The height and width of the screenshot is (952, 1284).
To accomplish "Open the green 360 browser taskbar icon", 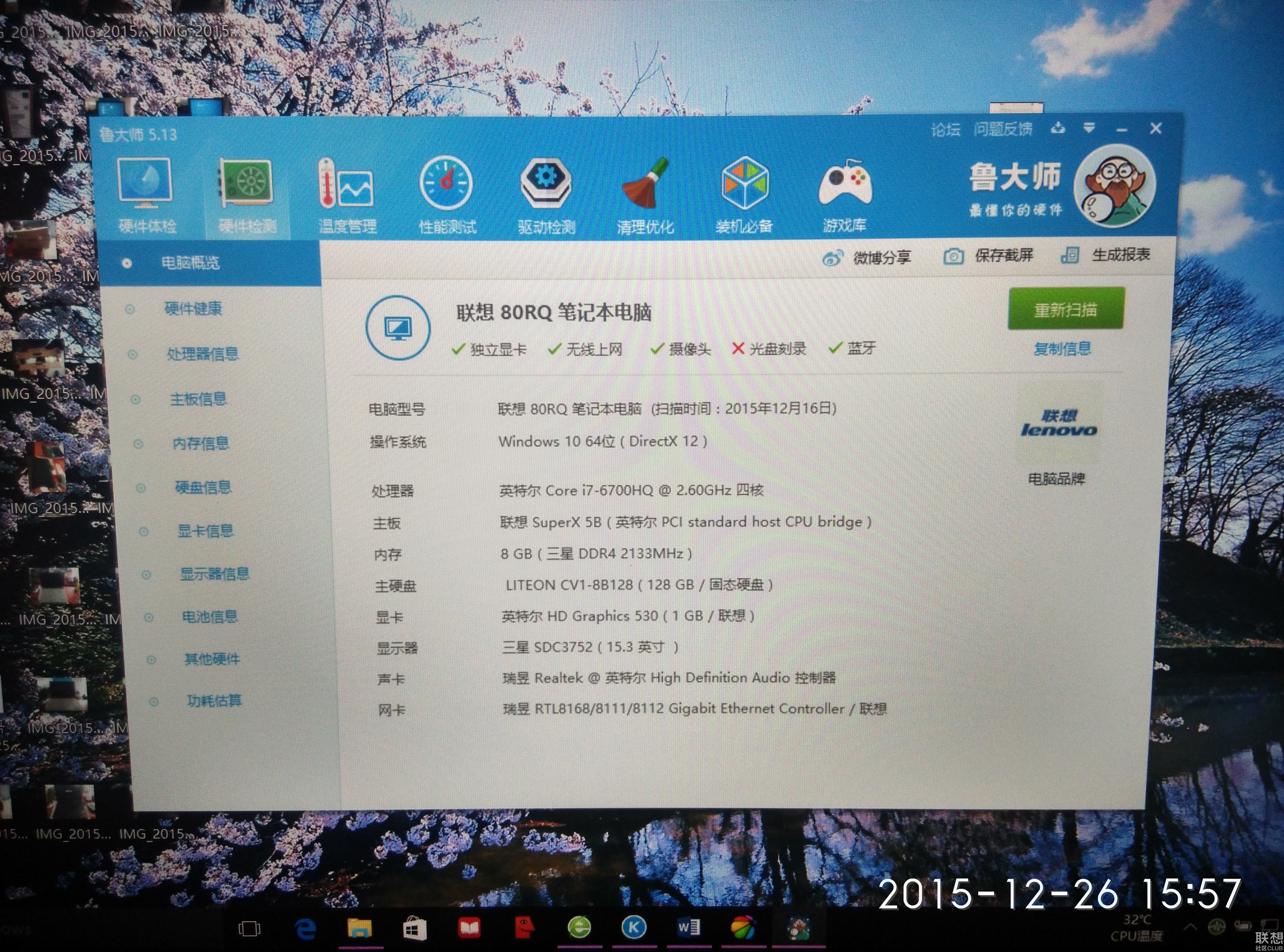I will [x=579, y=927].
